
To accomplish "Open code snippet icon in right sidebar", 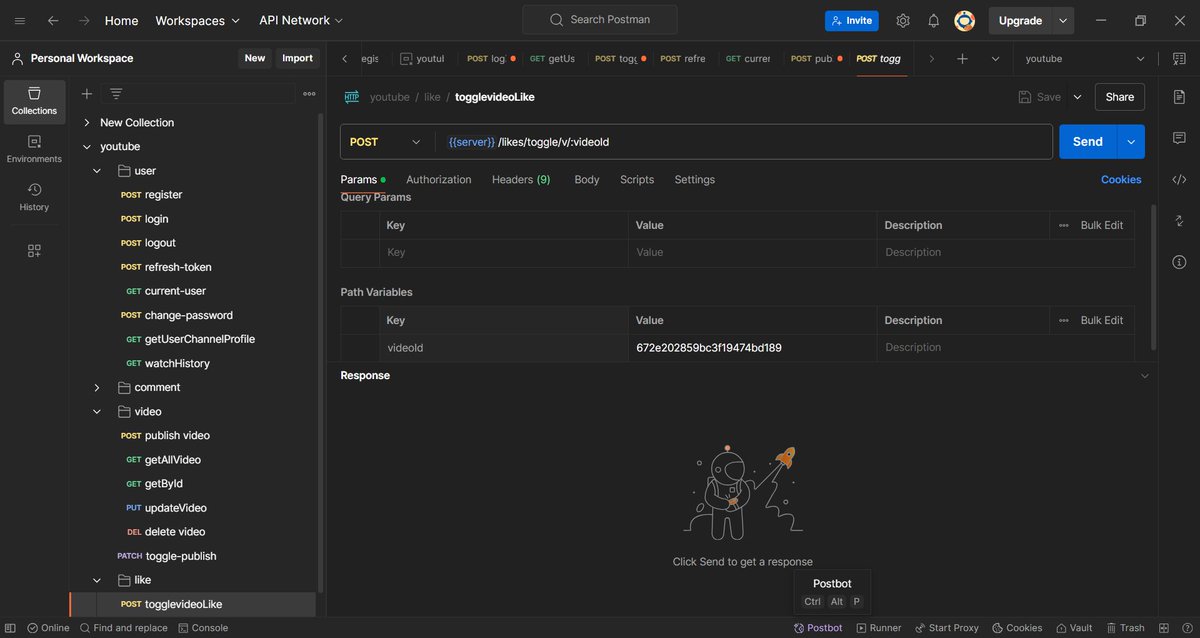I will point(1179,180).
